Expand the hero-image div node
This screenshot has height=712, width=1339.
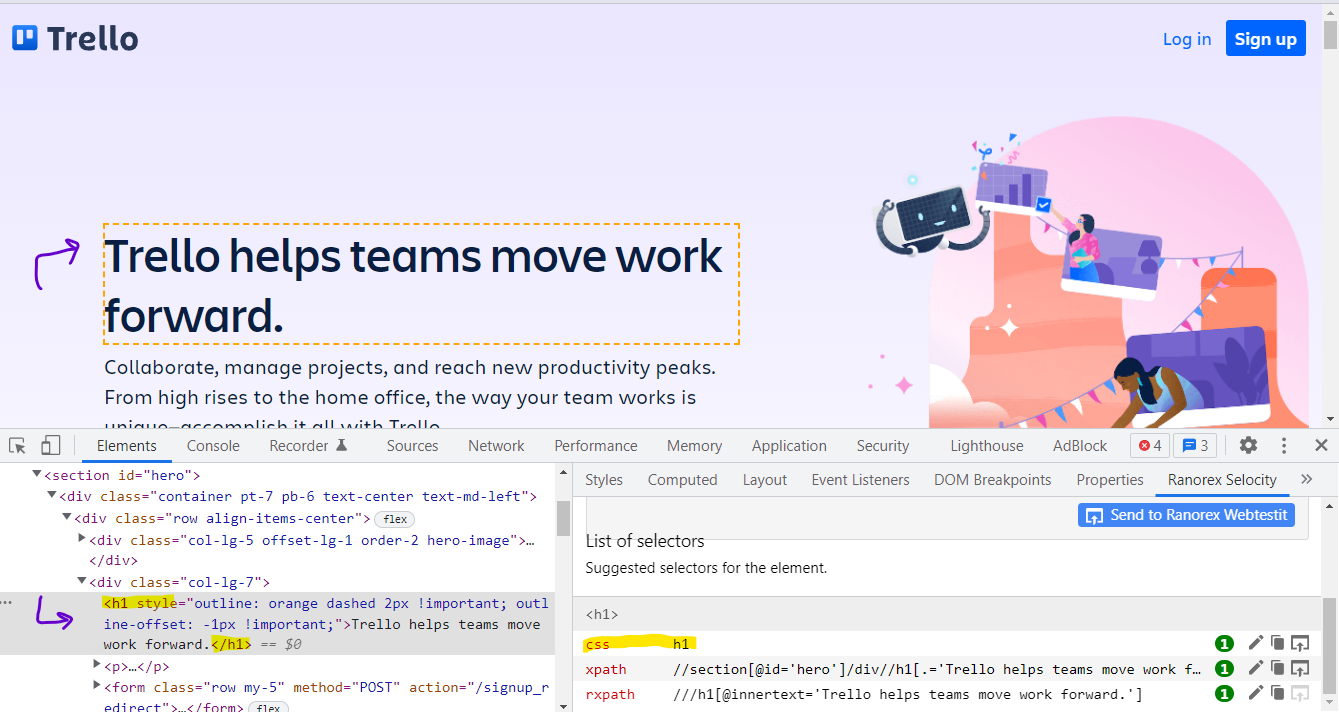coord(82,540)
